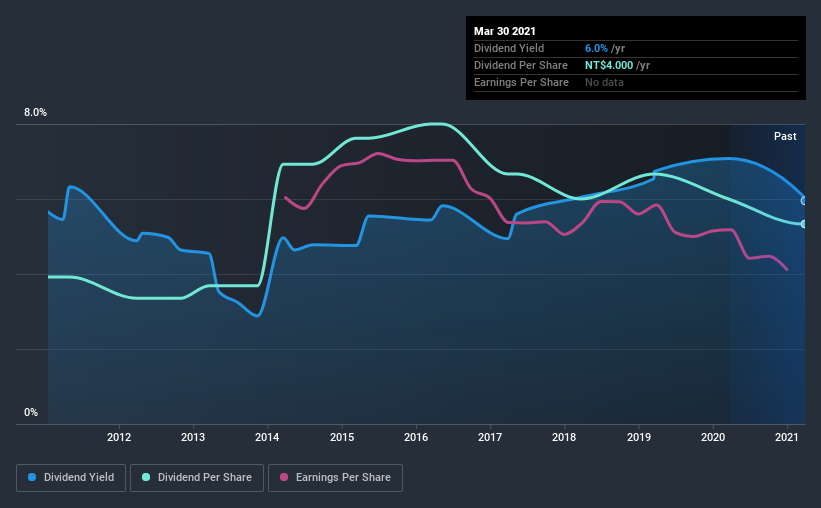This screenshot has height=508, width=821.
Task: Click the 0% y-axis label
Action: [x=31, y=413]
